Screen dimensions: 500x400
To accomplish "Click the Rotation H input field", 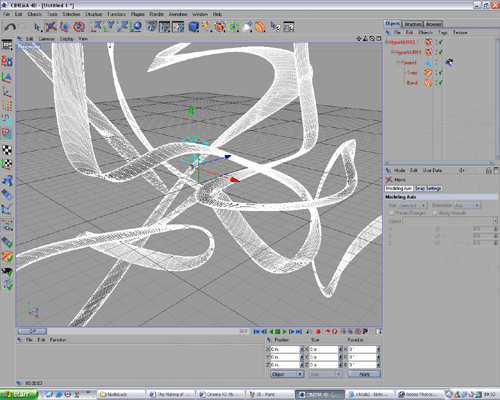I will pyautogui.click(x=363, y=349).
